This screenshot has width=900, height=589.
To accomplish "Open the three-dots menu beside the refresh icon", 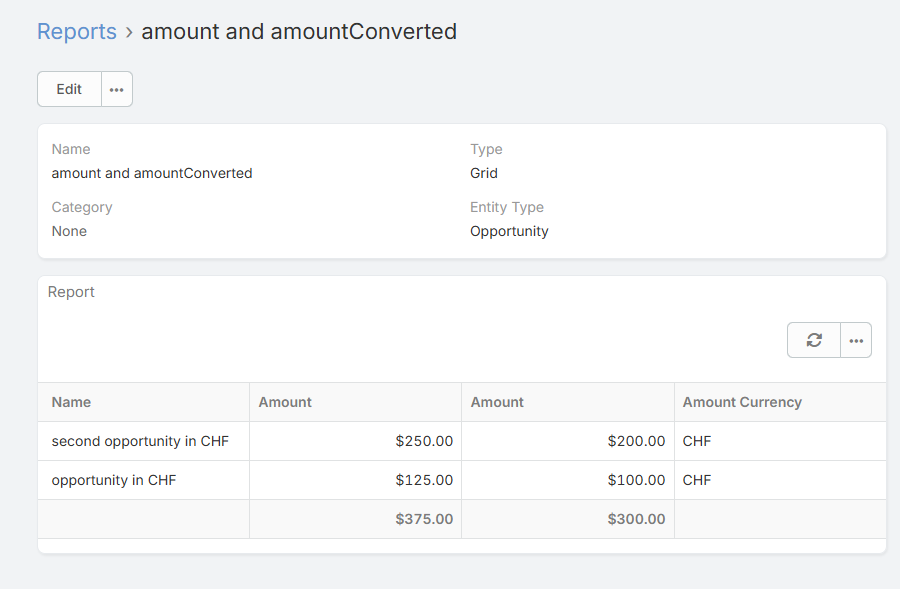I will pos(856,340).
